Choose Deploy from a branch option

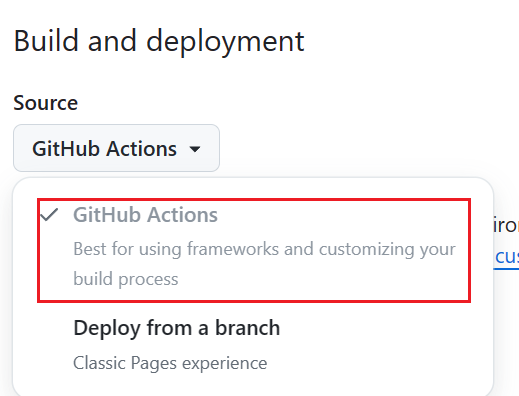[254, 345]
